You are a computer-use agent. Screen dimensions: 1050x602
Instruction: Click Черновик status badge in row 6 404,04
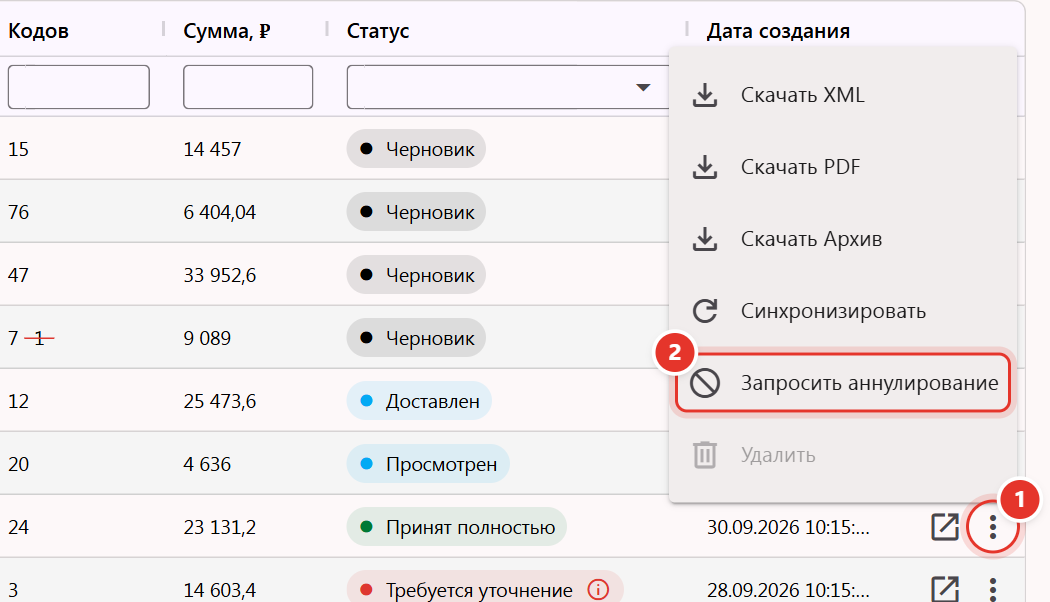pos(416,212)
